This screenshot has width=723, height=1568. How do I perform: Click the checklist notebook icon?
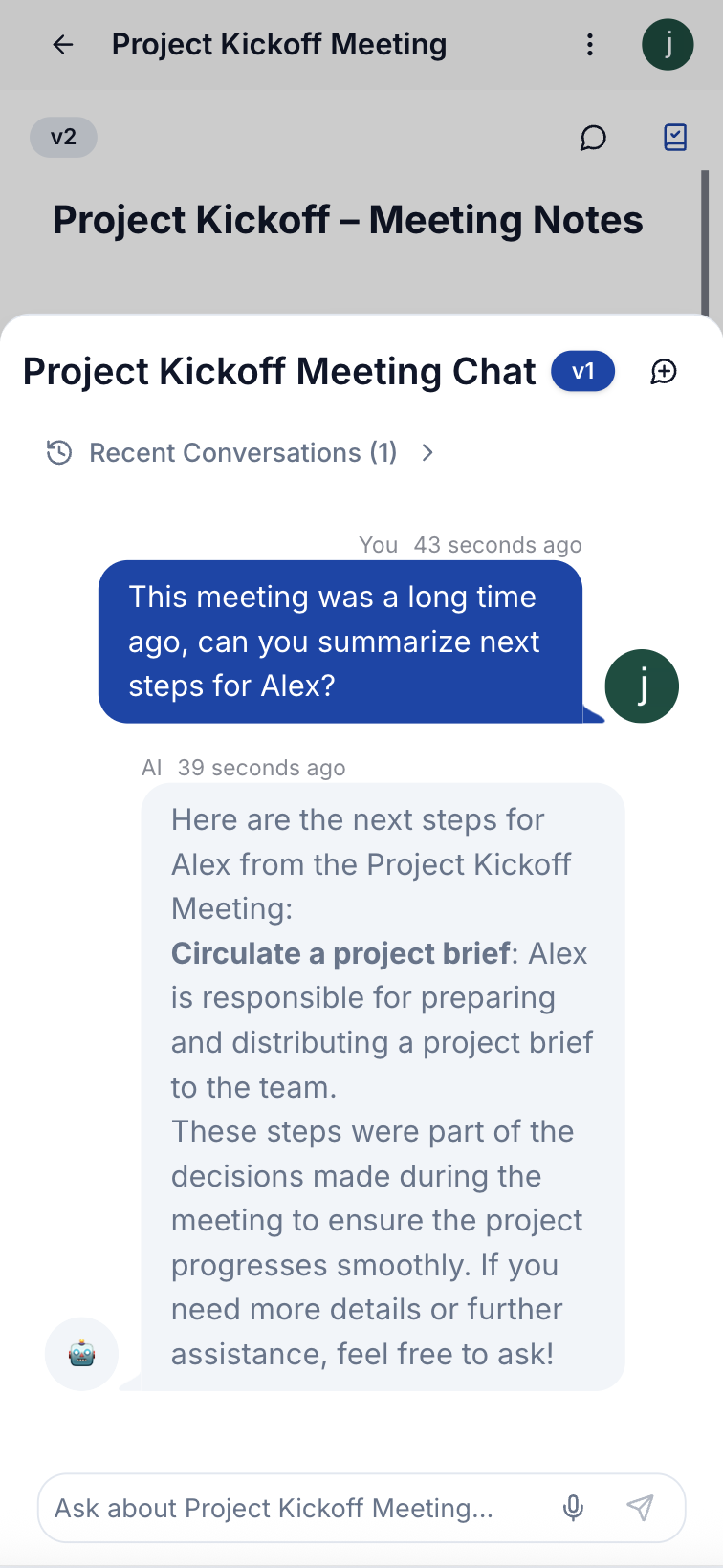pyautogui.click(x=675, y=138)
